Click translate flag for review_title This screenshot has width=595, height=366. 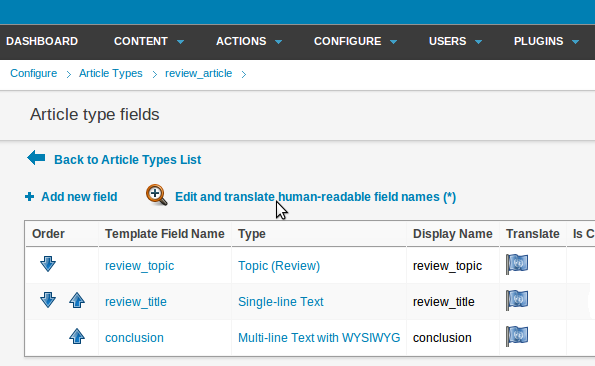517,300
